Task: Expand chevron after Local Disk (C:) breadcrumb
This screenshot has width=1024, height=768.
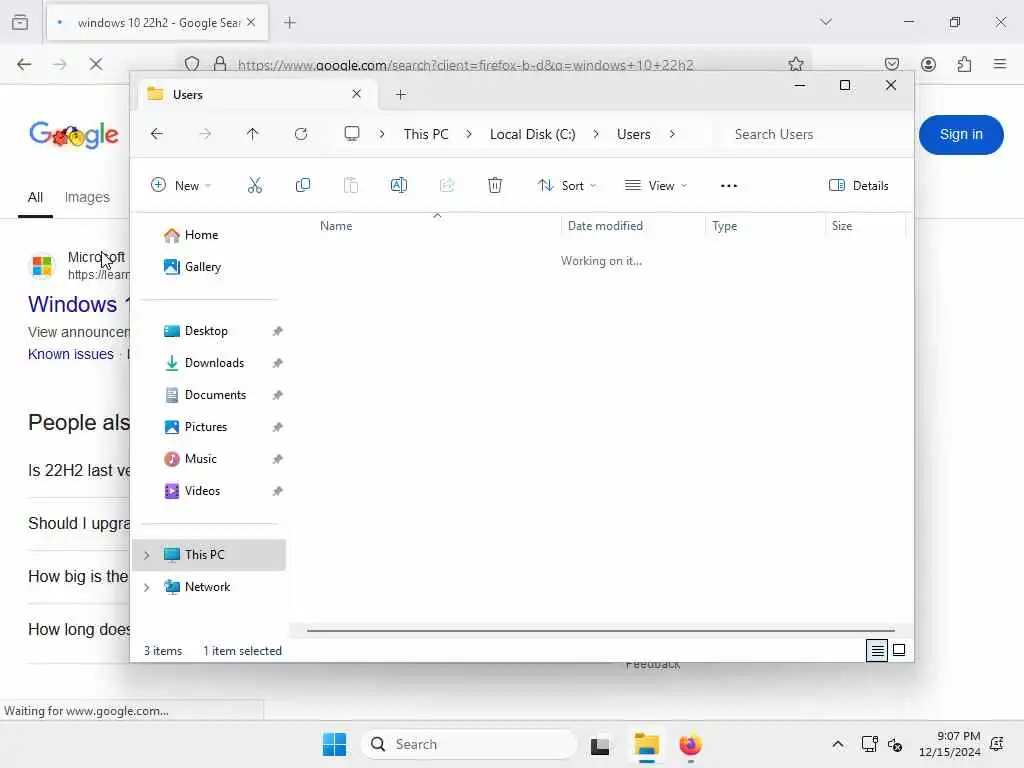Action: (x=596, y=134)
